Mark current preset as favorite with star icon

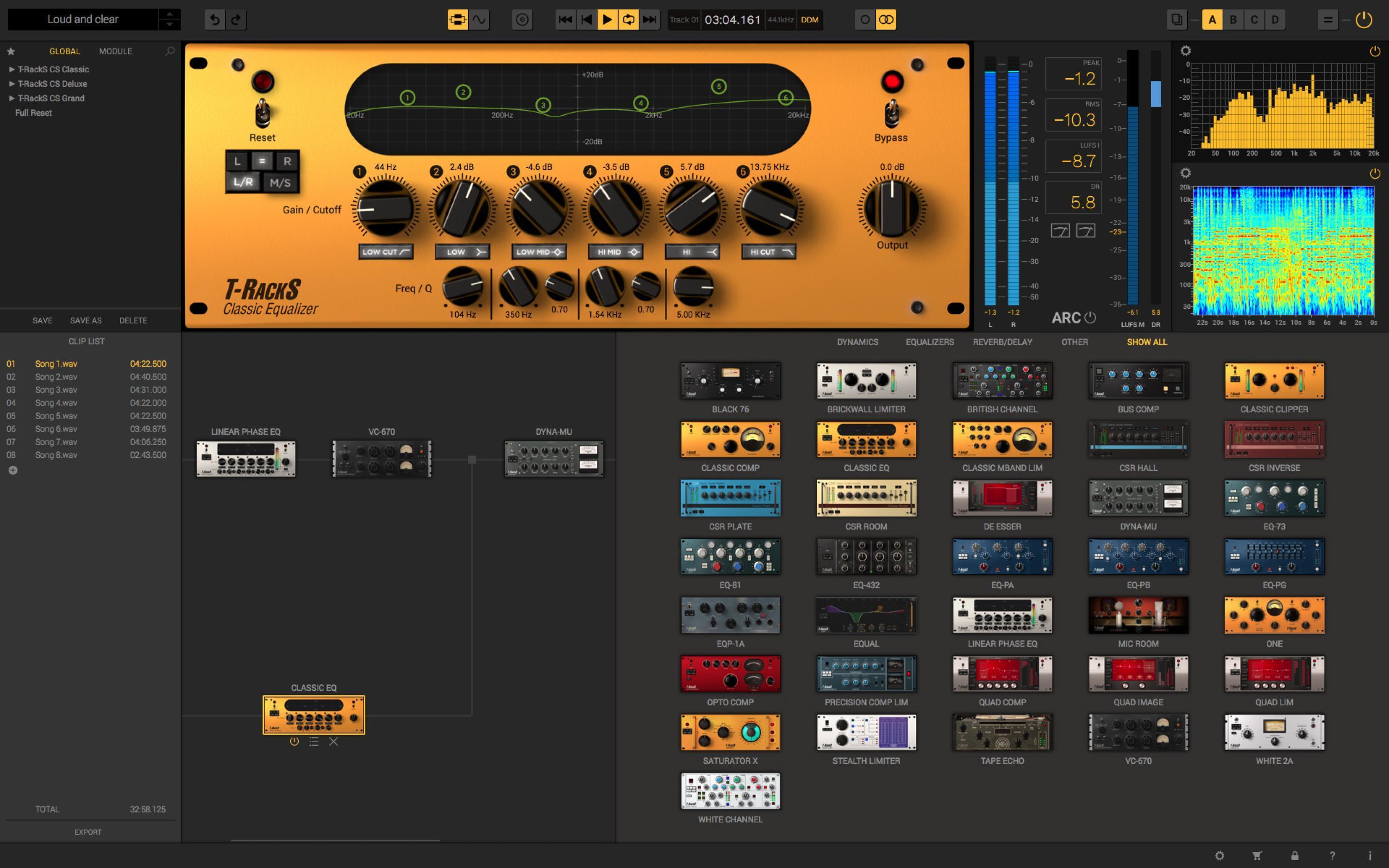point(11,51)
